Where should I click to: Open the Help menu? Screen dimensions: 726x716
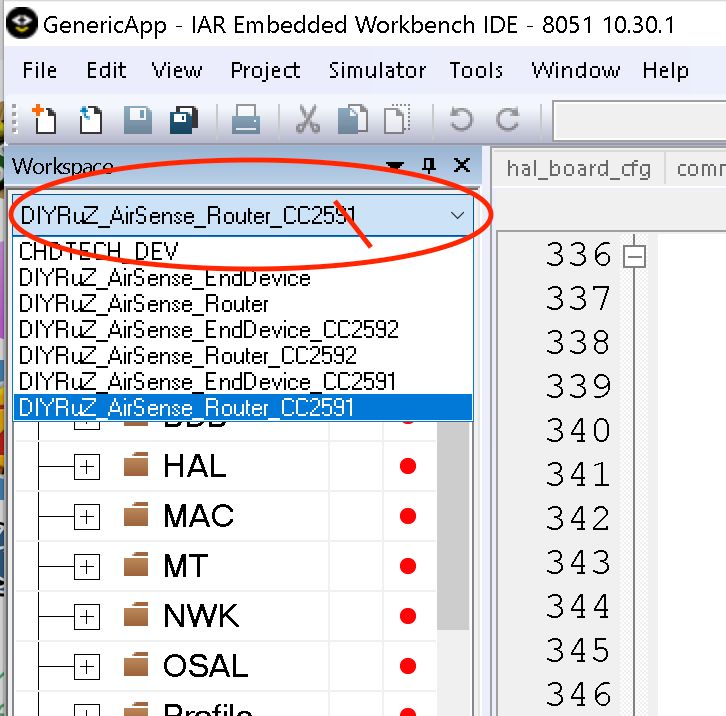(x=665, y=71)
